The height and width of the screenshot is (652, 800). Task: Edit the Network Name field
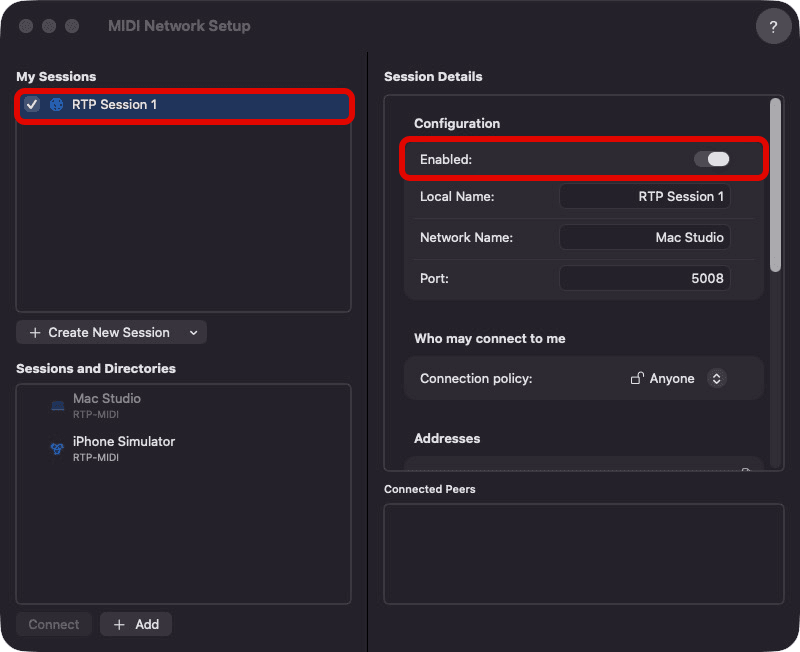[x=645, y=237]
